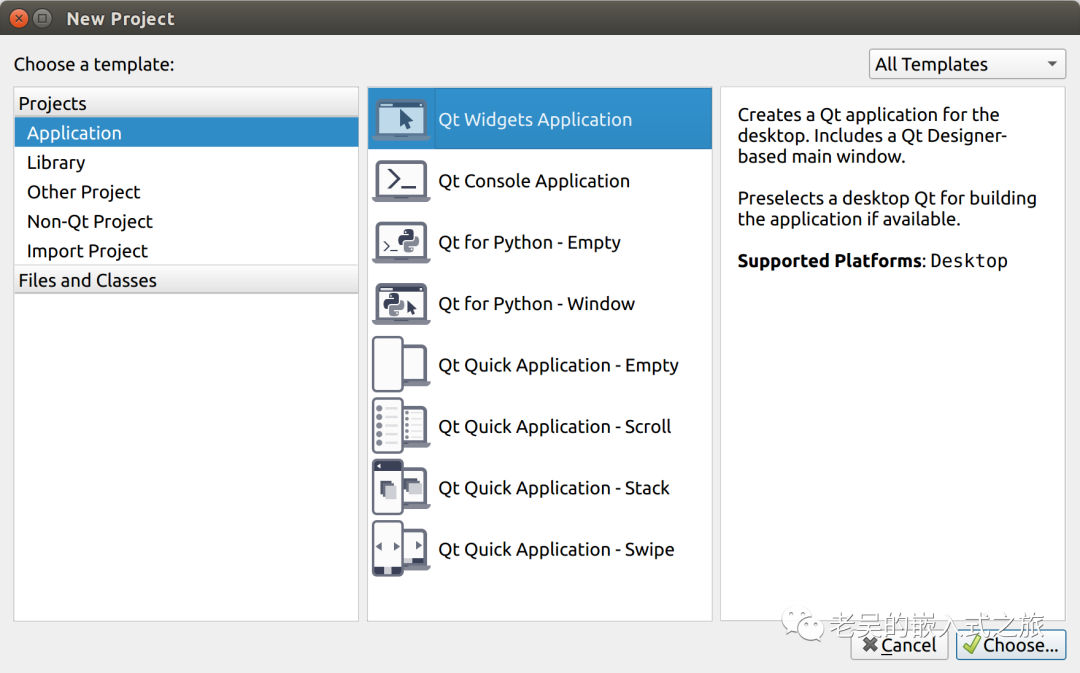Select the Non-Qt Project category
Image resolution: width=1080 pixels, height=673 pixels.
click(x=186, y=221)
